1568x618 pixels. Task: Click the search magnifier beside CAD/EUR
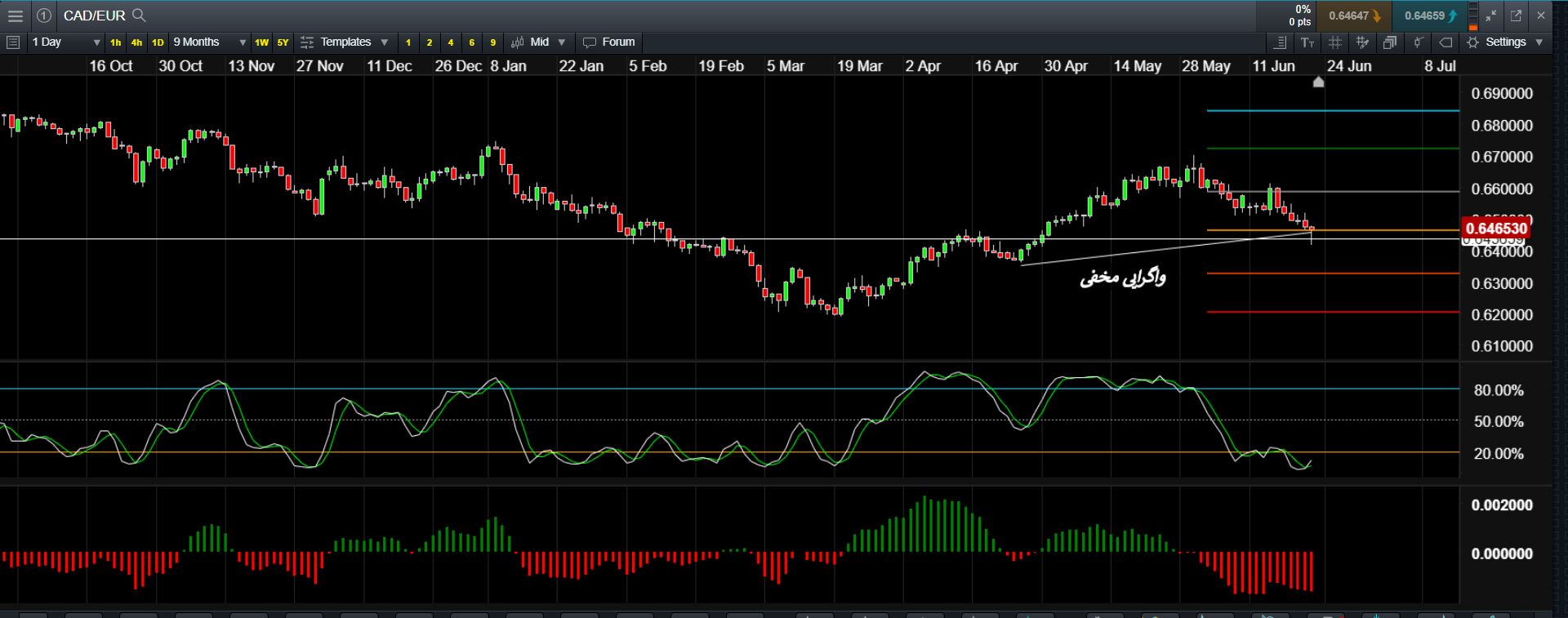139,16
